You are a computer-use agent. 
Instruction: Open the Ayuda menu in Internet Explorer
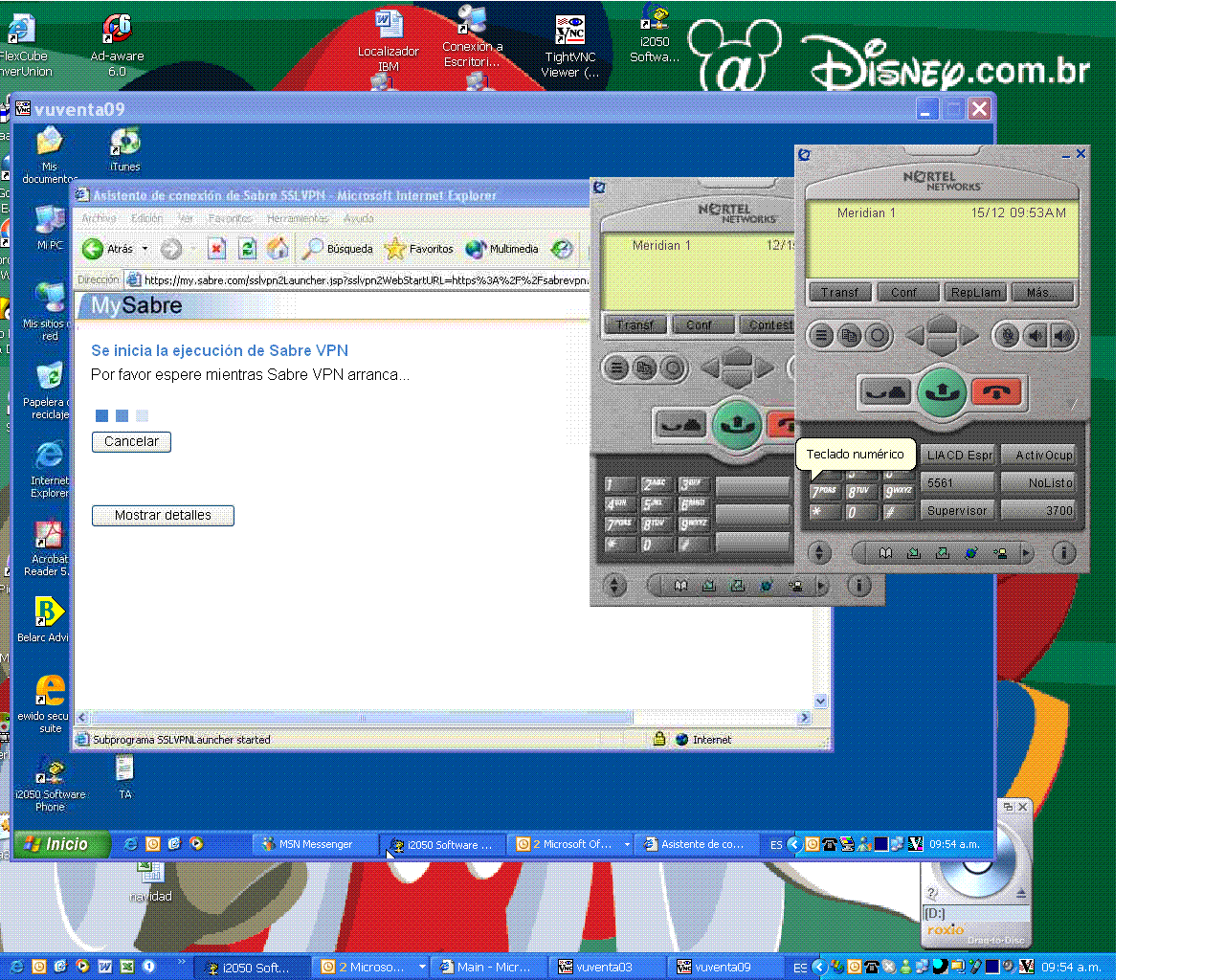[359, 219]
